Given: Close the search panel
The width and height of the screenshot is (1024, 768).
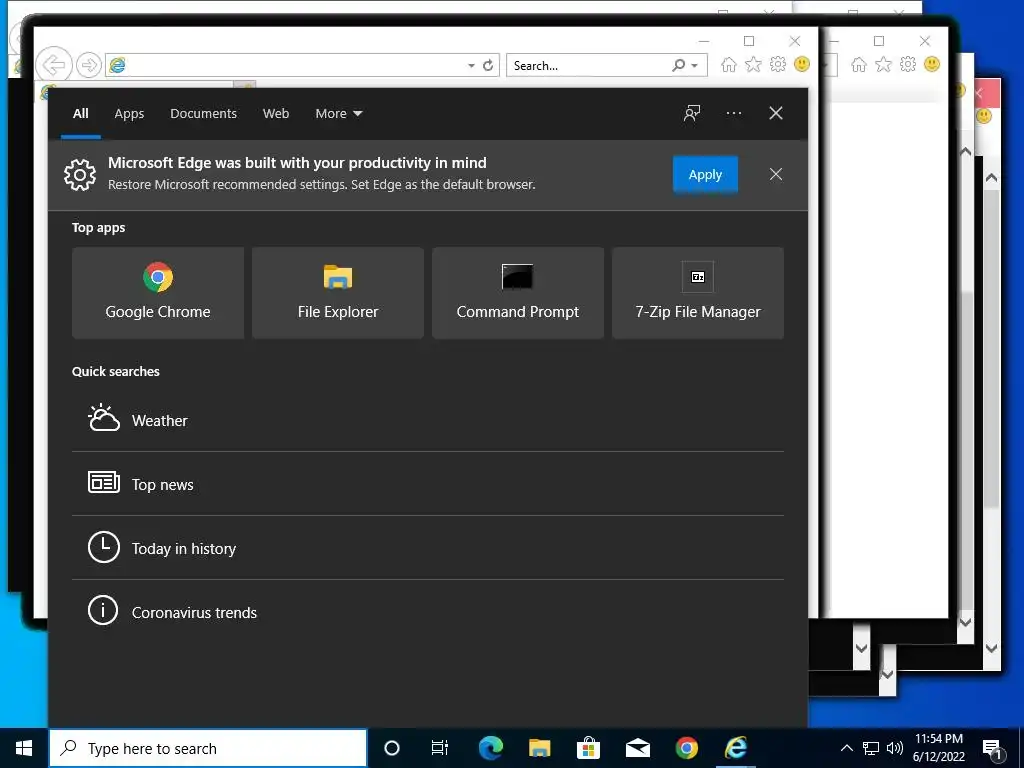Looking at the screenshot, I should coord(776,113).
